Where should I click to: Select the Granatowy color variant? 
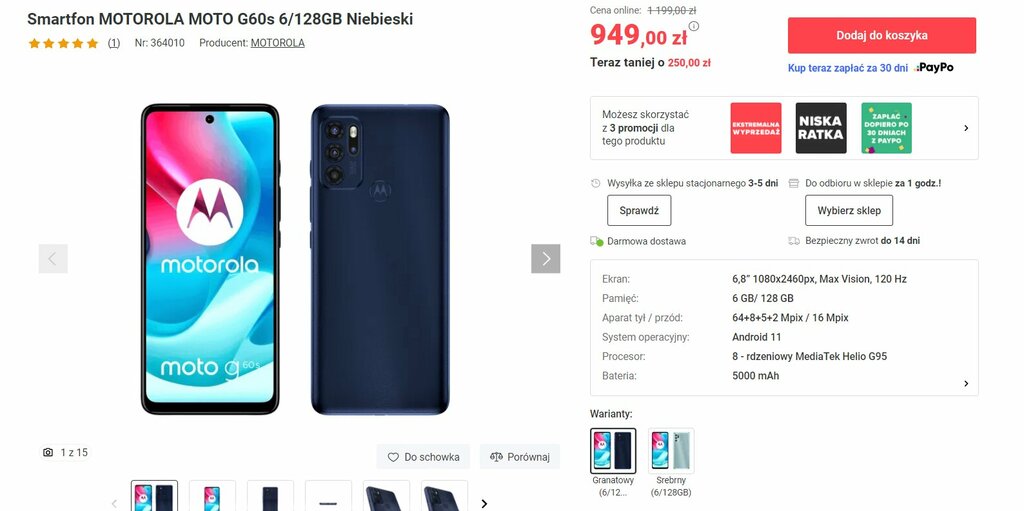[x=613, y=451]
